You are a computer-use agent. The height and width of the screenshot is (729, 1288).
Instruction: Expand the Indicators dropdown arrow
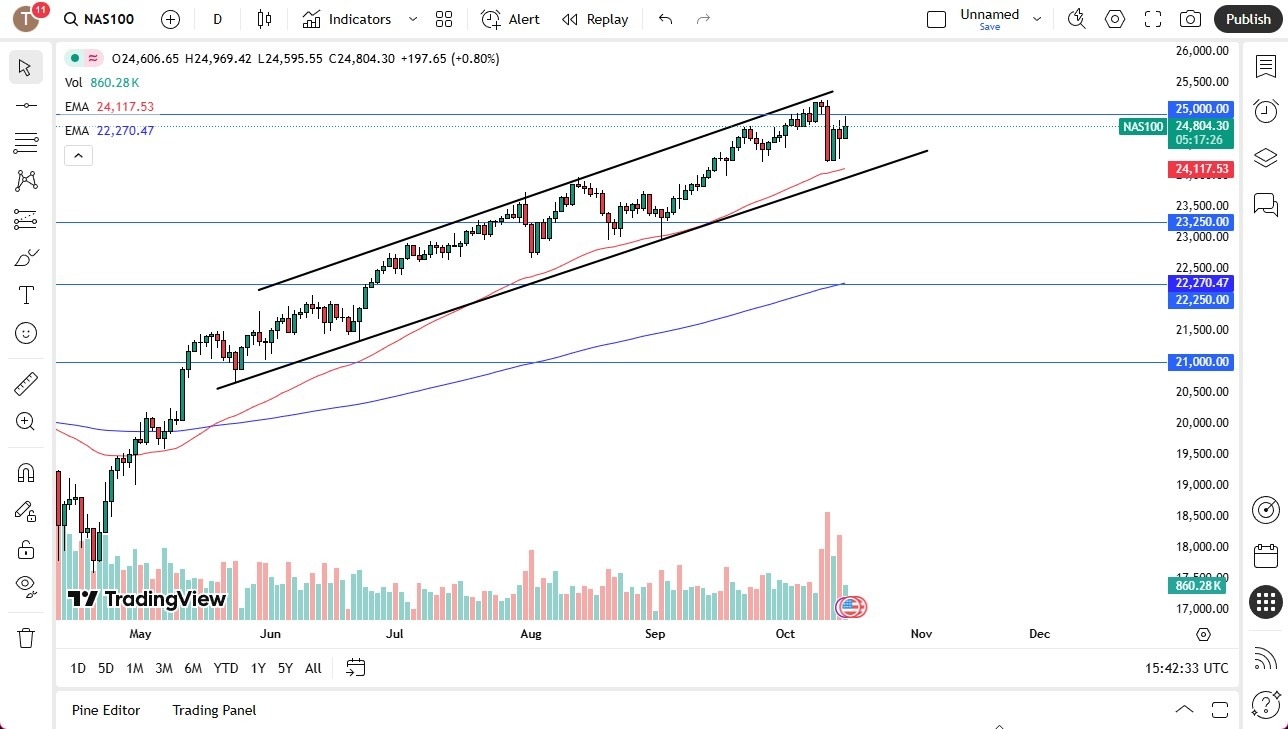pyautogui.click(x=411, y=19)
